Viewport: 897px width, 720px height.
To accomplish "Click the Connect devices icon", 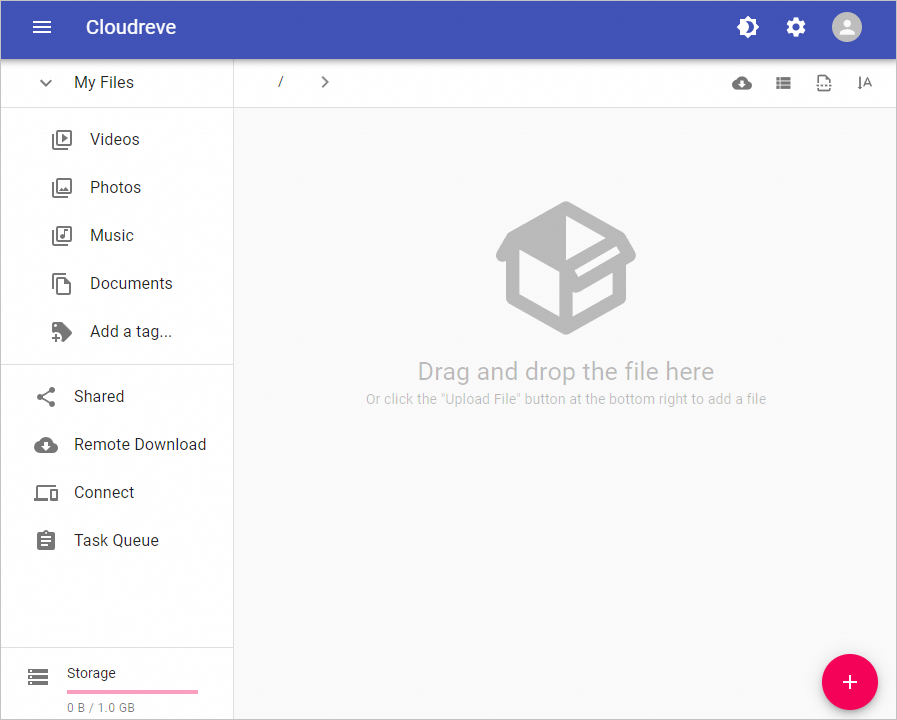I will coord(46,493).
